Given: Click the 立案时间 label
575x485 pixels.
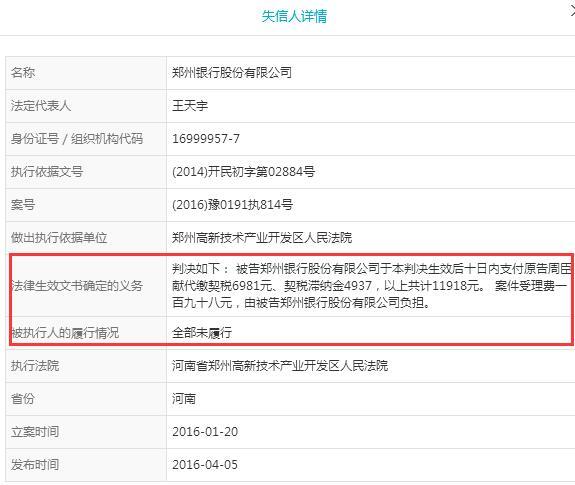Looking at the screenshot, I should [35, 431].
